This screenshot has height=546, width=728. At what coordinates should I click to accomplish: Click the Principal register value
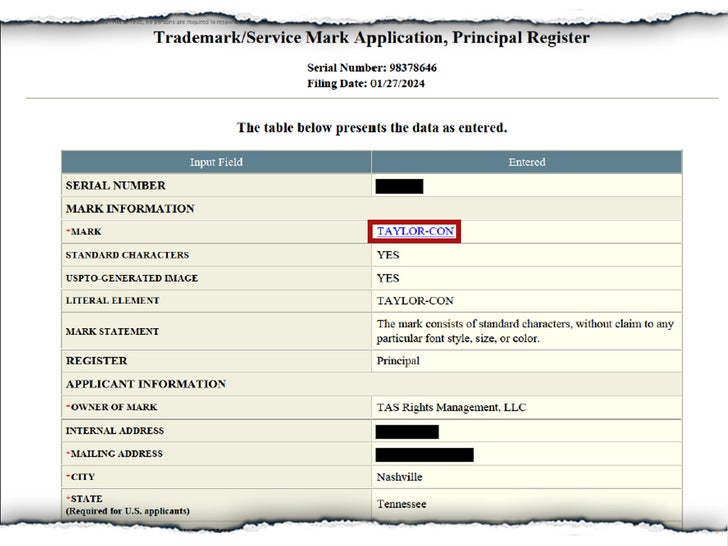pyautogui.click(x=398, y=361)
